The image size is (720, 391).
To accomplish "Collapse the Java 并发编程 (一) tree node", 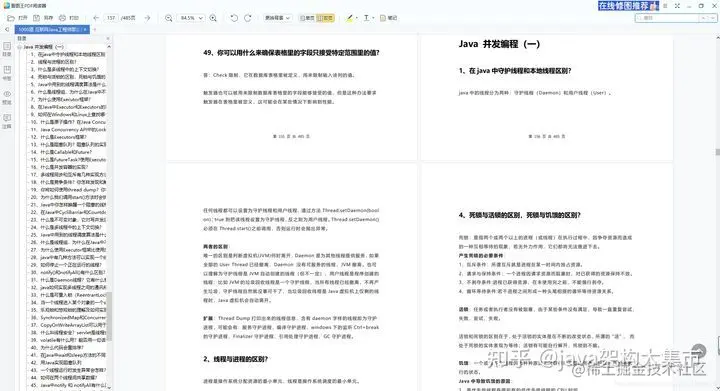I will coord(20,47).
